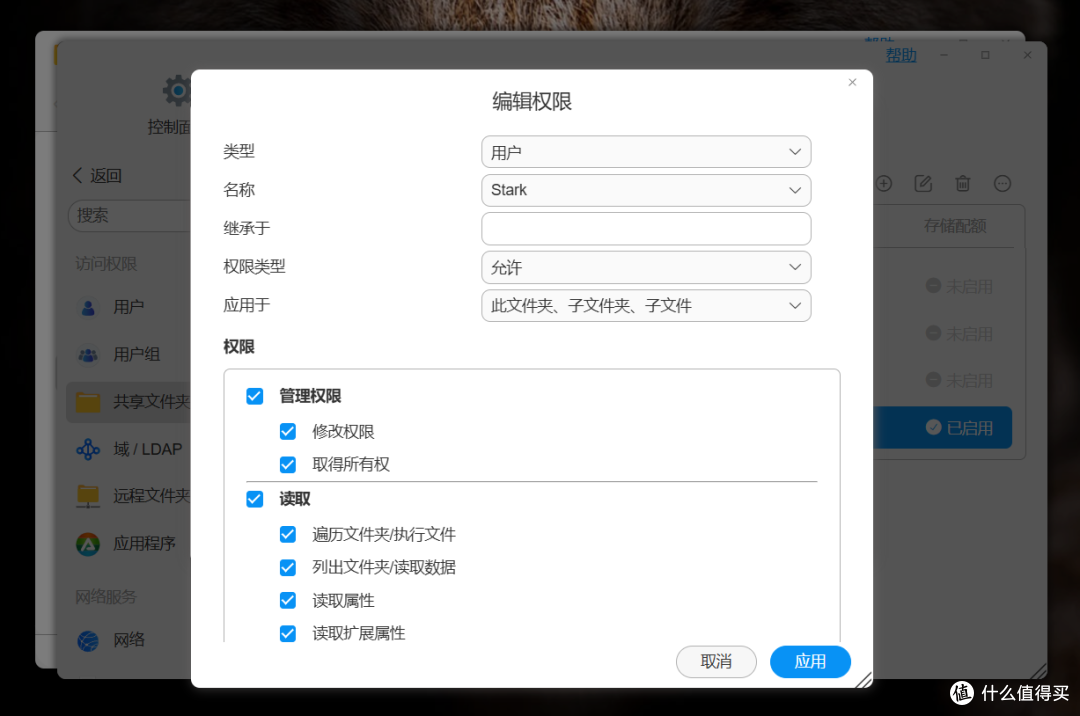Open the 名称 dropdown showing Stark

(x=645, y=190)
